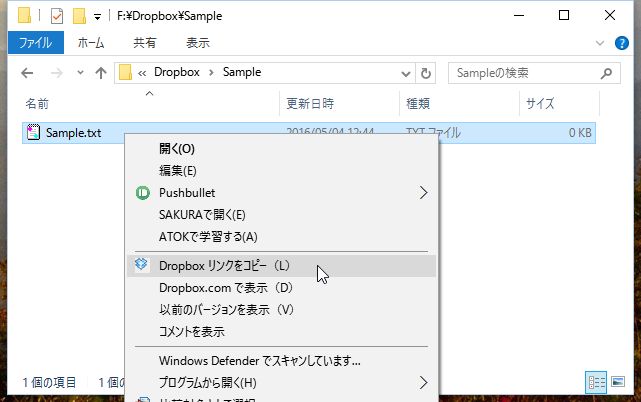This screenshot has width=641, height=402.
Task: Expand Pushbullet submenu arrow
Action: coord(423,193)
